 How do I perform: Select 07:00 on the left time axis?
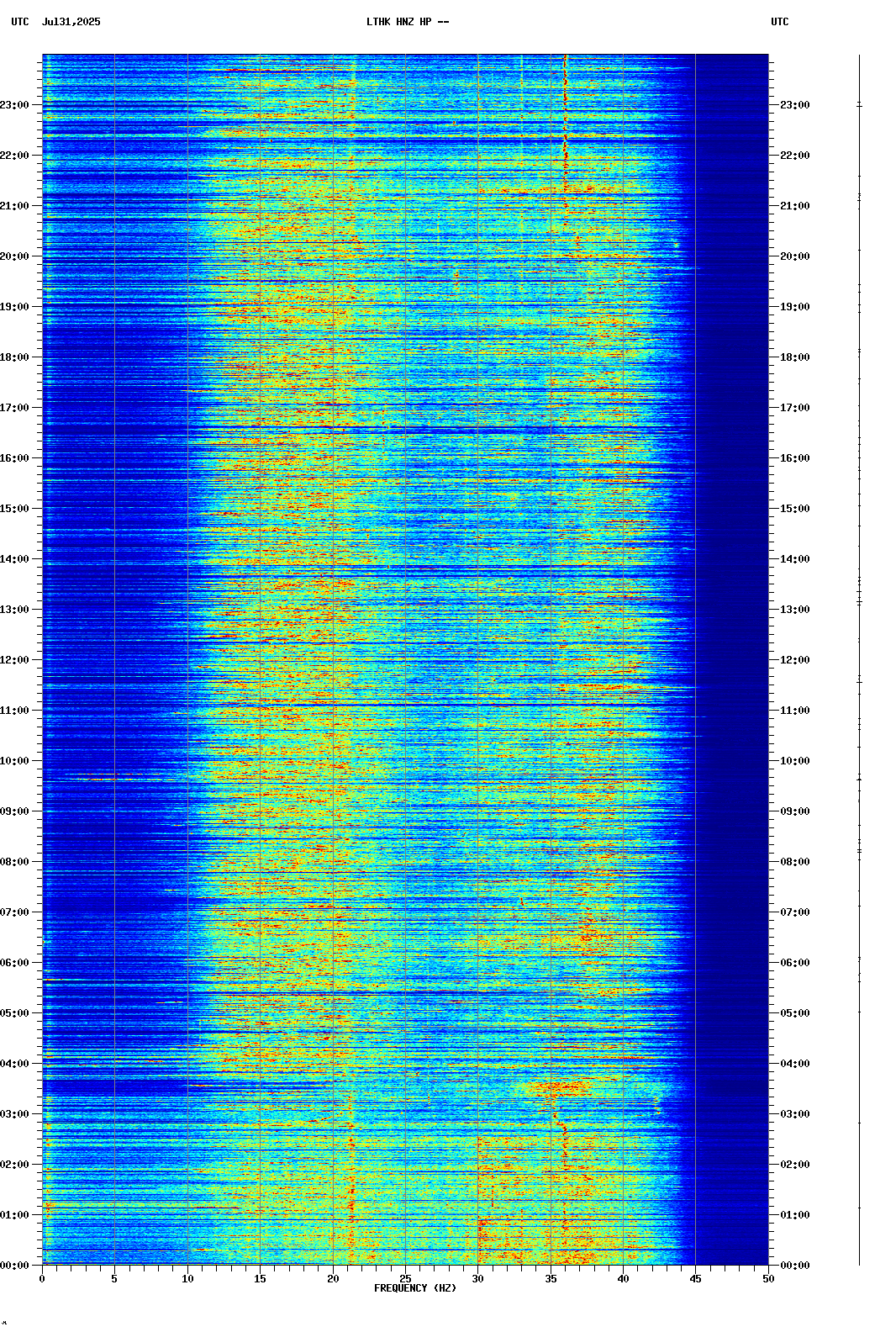pyautogui.click(x=14, y=912)
